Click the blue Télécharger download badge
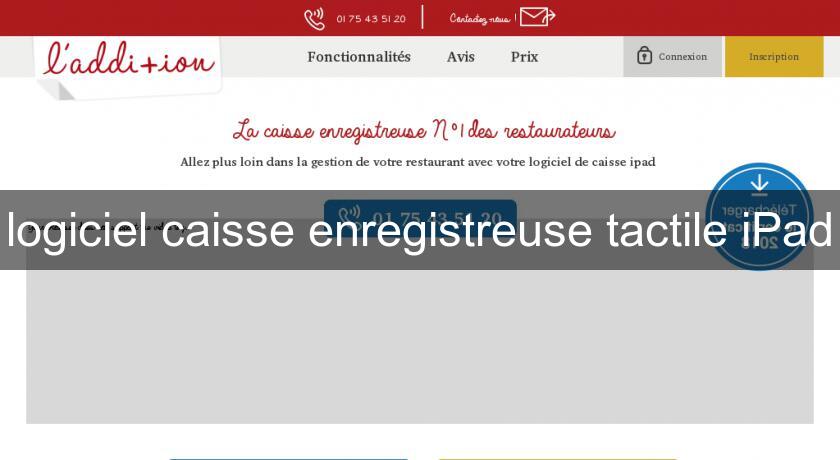This screenshot has width=840, height=460. point(759,216)
